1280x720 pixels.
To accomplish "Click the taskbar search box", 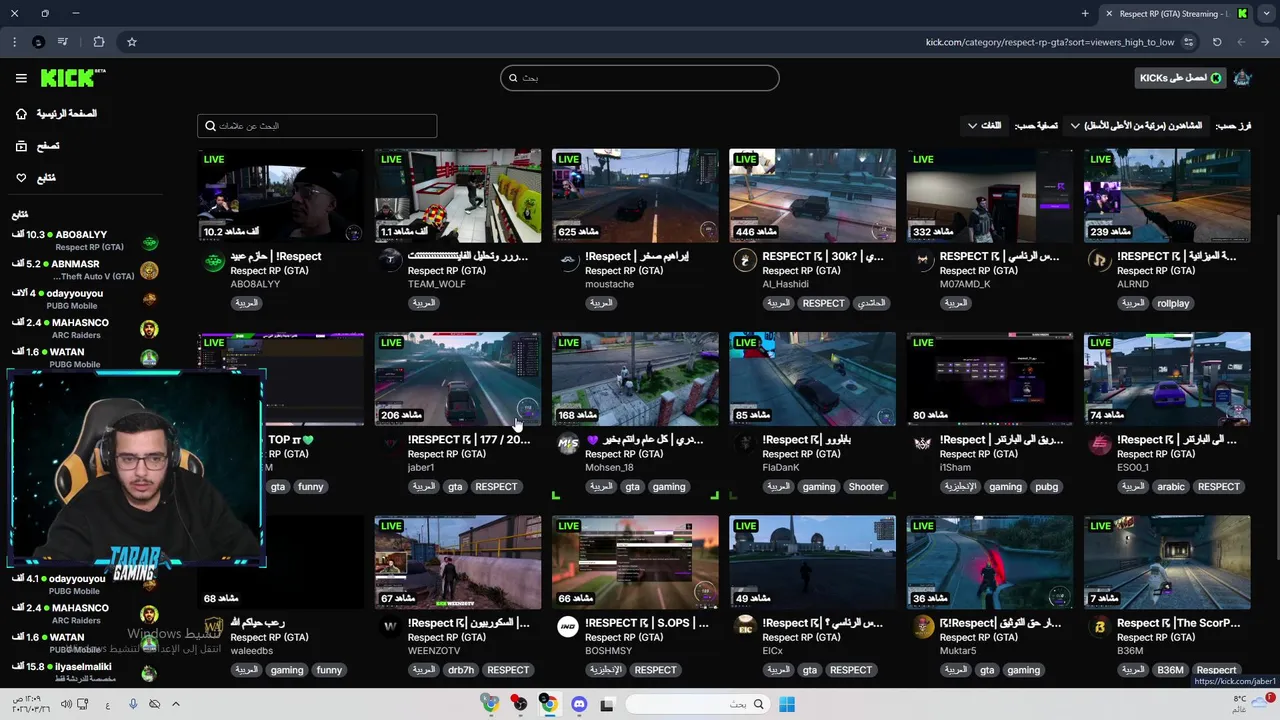I will pos(698,705).
